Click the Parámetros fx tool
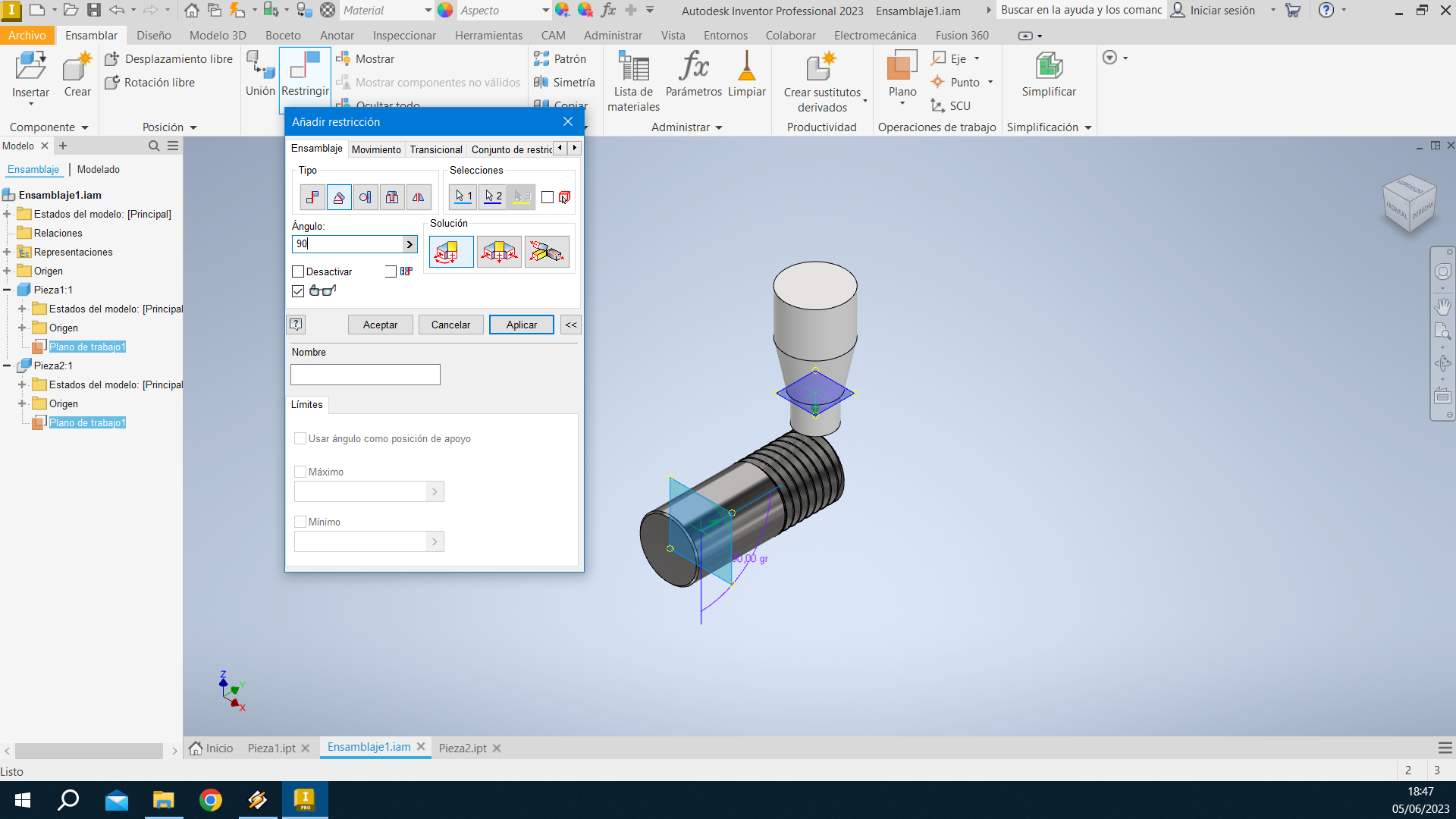The image size is (1456, 819). (693, 76)
